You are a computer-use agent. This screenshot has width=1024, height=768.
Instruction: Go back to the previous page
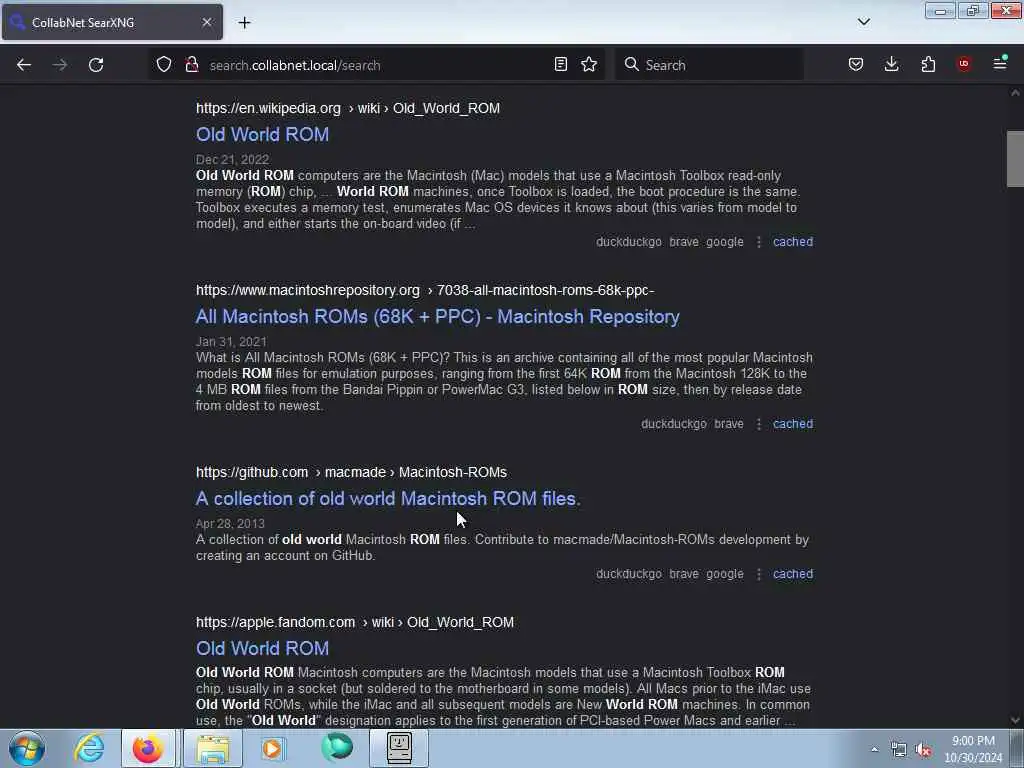[24, 65]
